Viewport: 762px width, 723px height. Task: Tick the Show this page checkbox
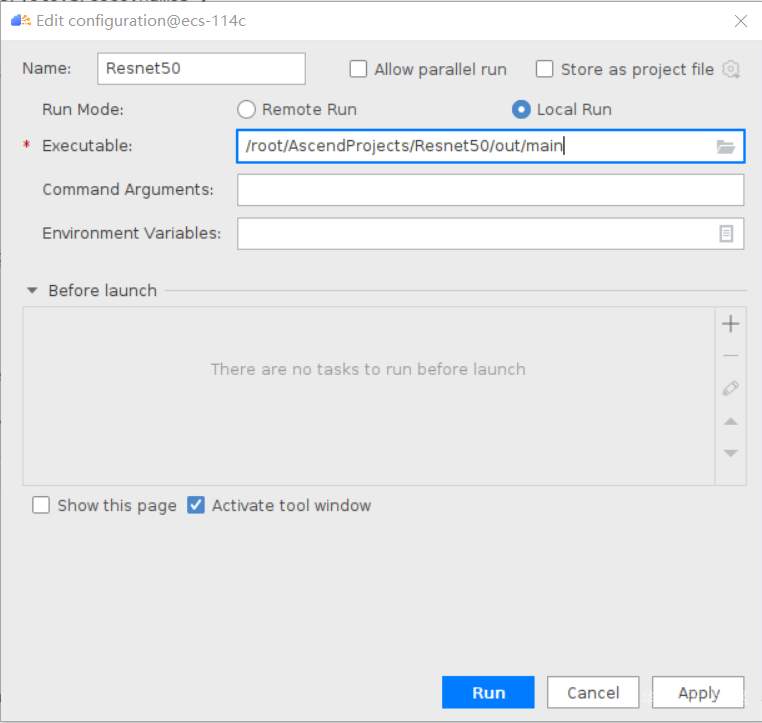41,505
